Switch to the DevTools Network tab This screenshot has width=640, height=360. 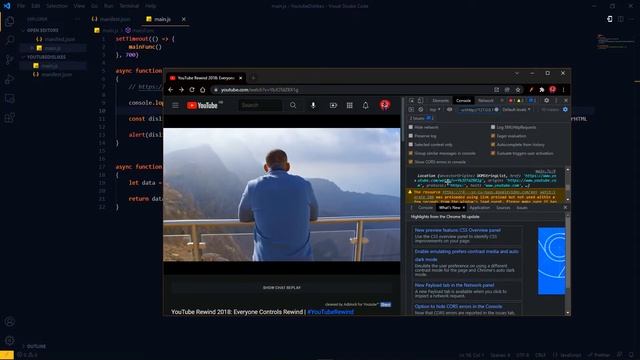[485, 100]
